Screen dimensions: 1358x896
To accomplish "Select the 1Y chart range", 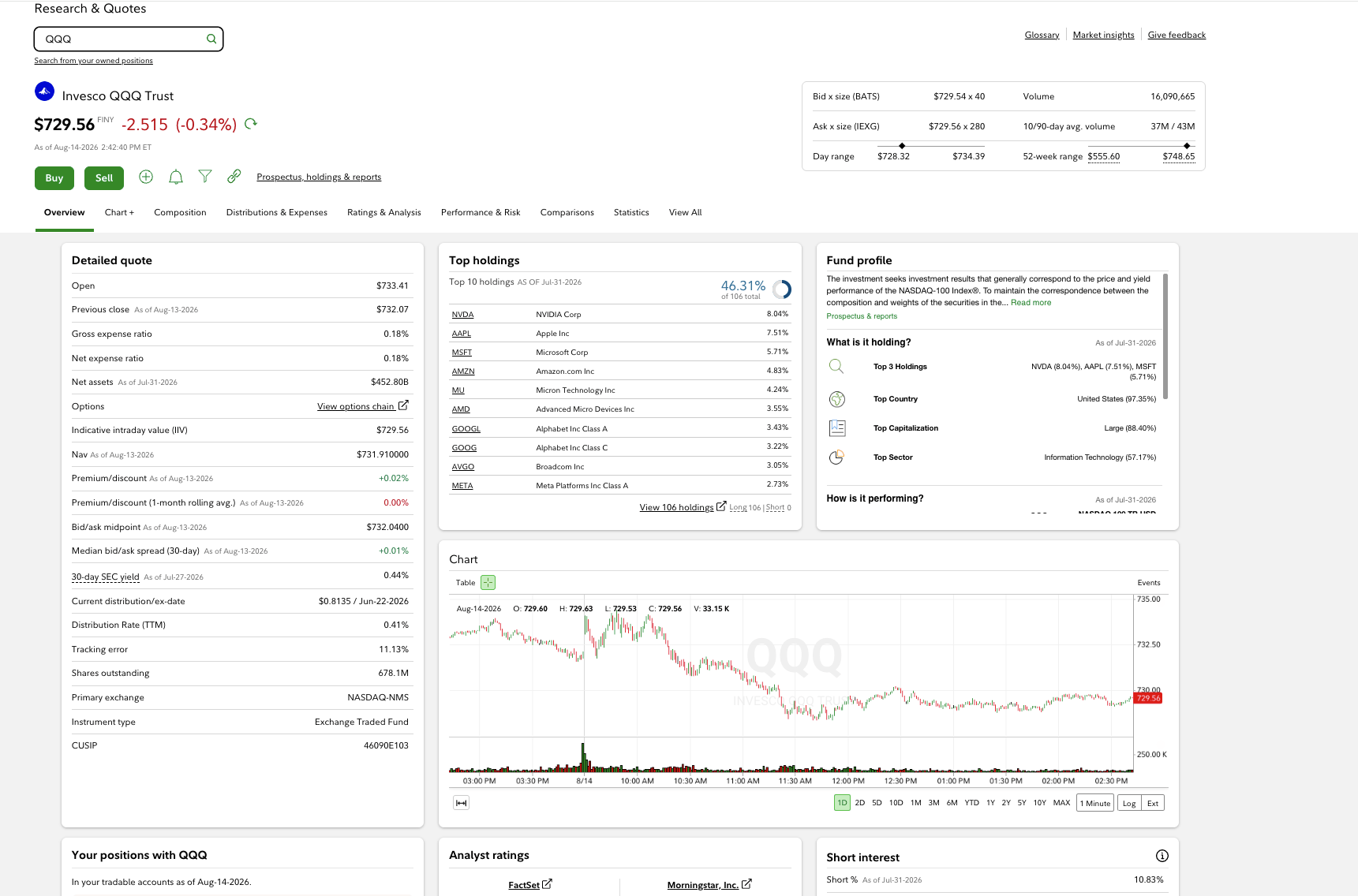I will pos(990,803).
